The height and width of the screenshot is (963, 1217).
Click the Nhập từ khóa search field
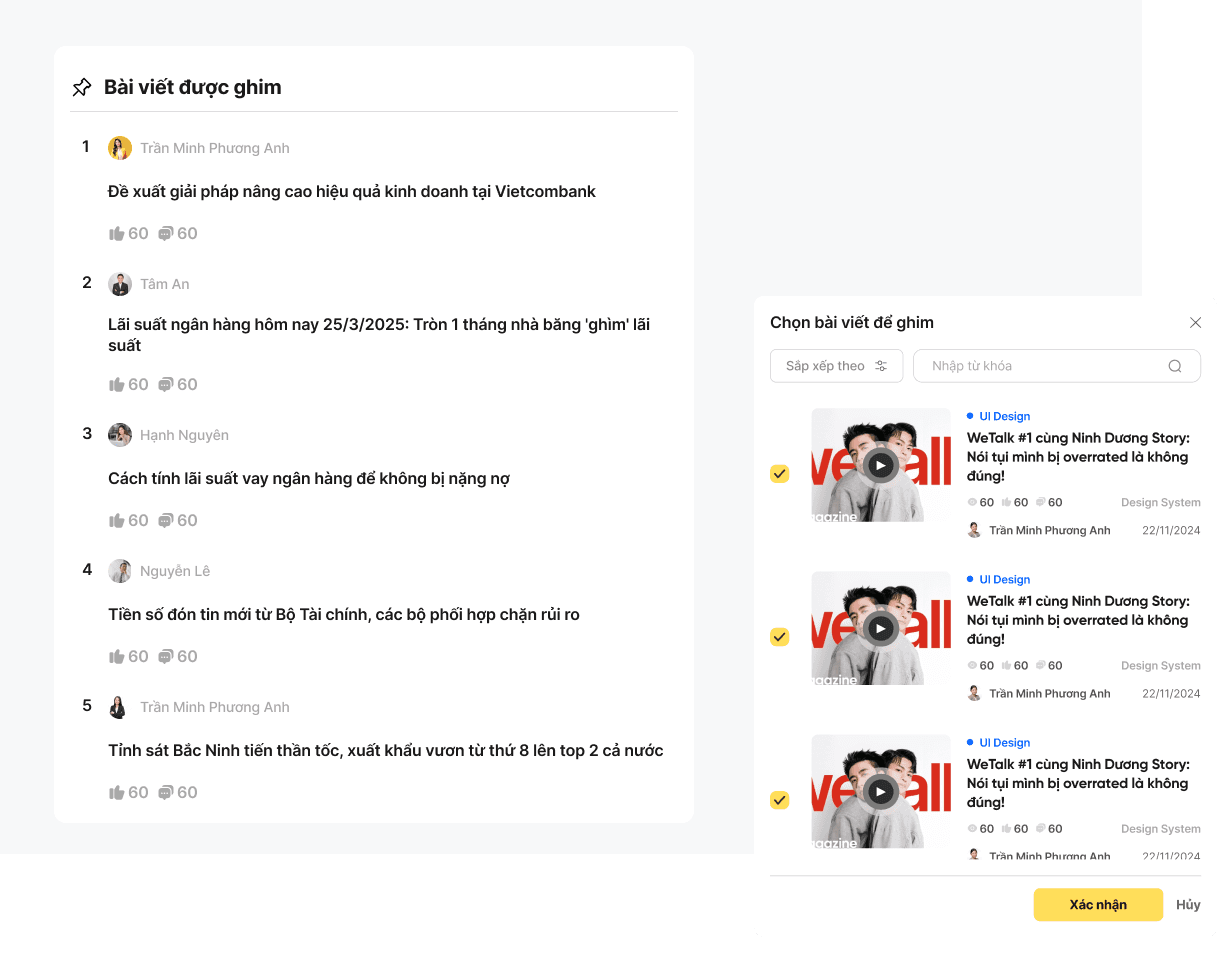pos(1057,366)
